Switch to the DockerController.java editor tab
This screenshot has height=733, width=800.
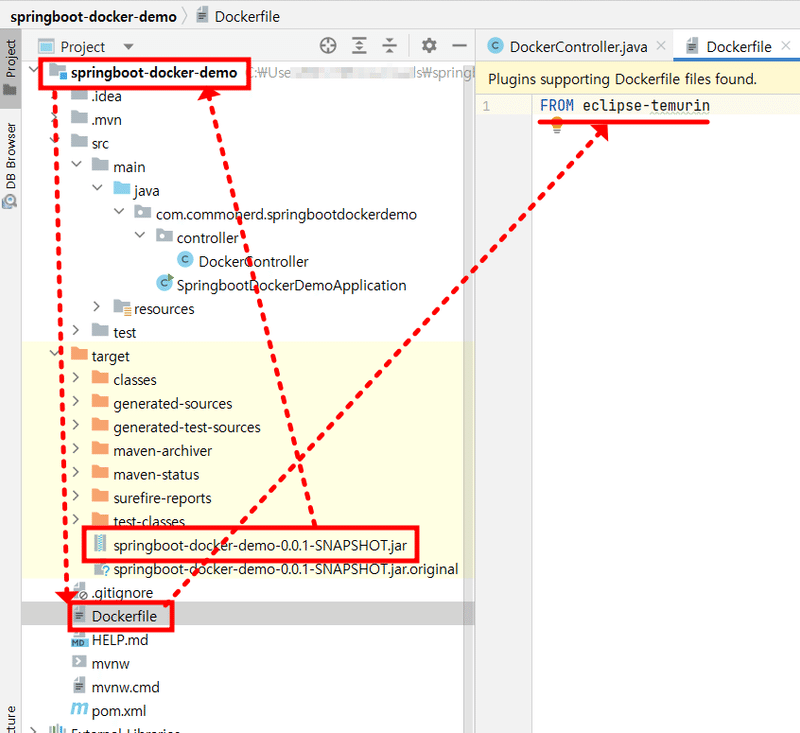(579, 47)
